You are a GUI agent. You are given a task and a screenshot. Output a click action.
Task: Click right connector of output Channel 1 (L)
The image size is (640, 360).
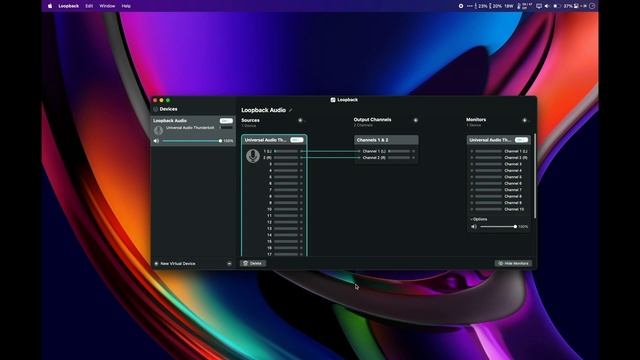coord(413,151)
